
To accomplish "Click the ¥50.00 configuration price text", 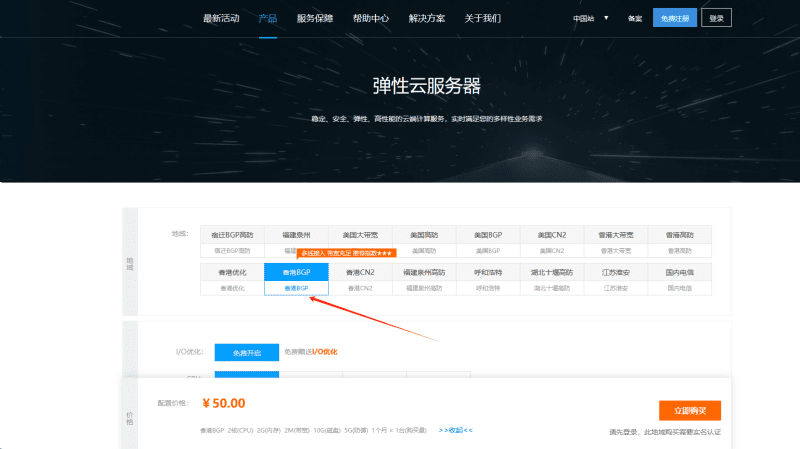I will point(223,403).
